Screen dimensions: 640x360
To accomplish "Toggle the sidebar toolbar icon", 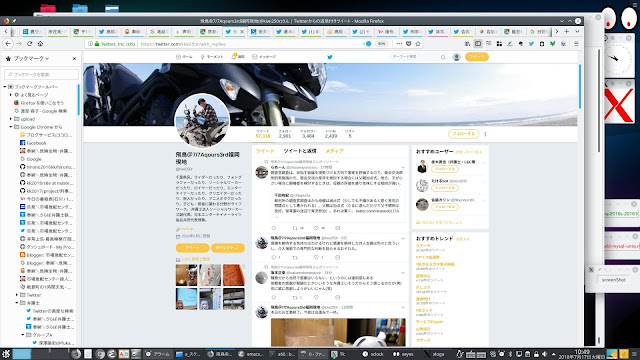I will [x=478, y=44].
